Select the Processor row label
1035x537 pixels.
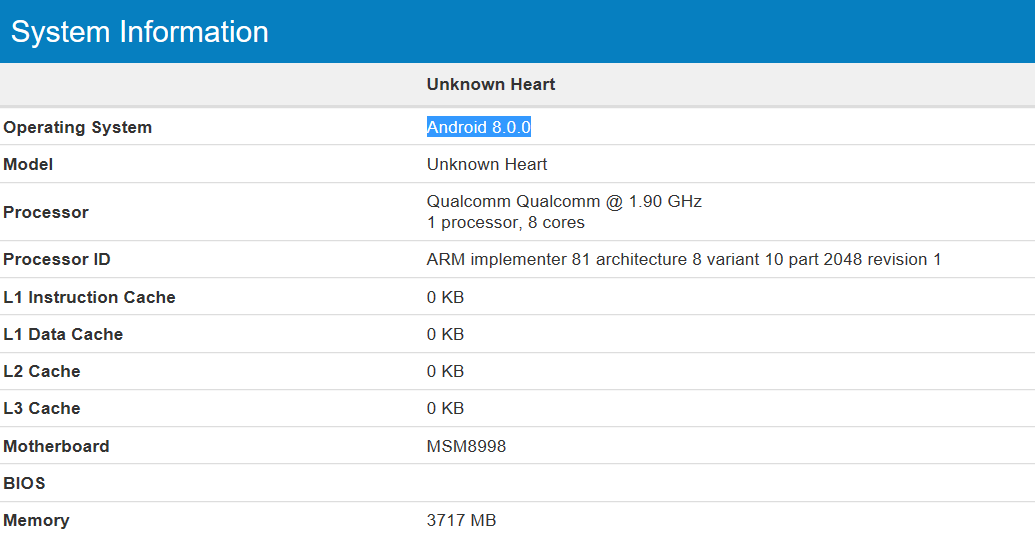pos(46,212)
